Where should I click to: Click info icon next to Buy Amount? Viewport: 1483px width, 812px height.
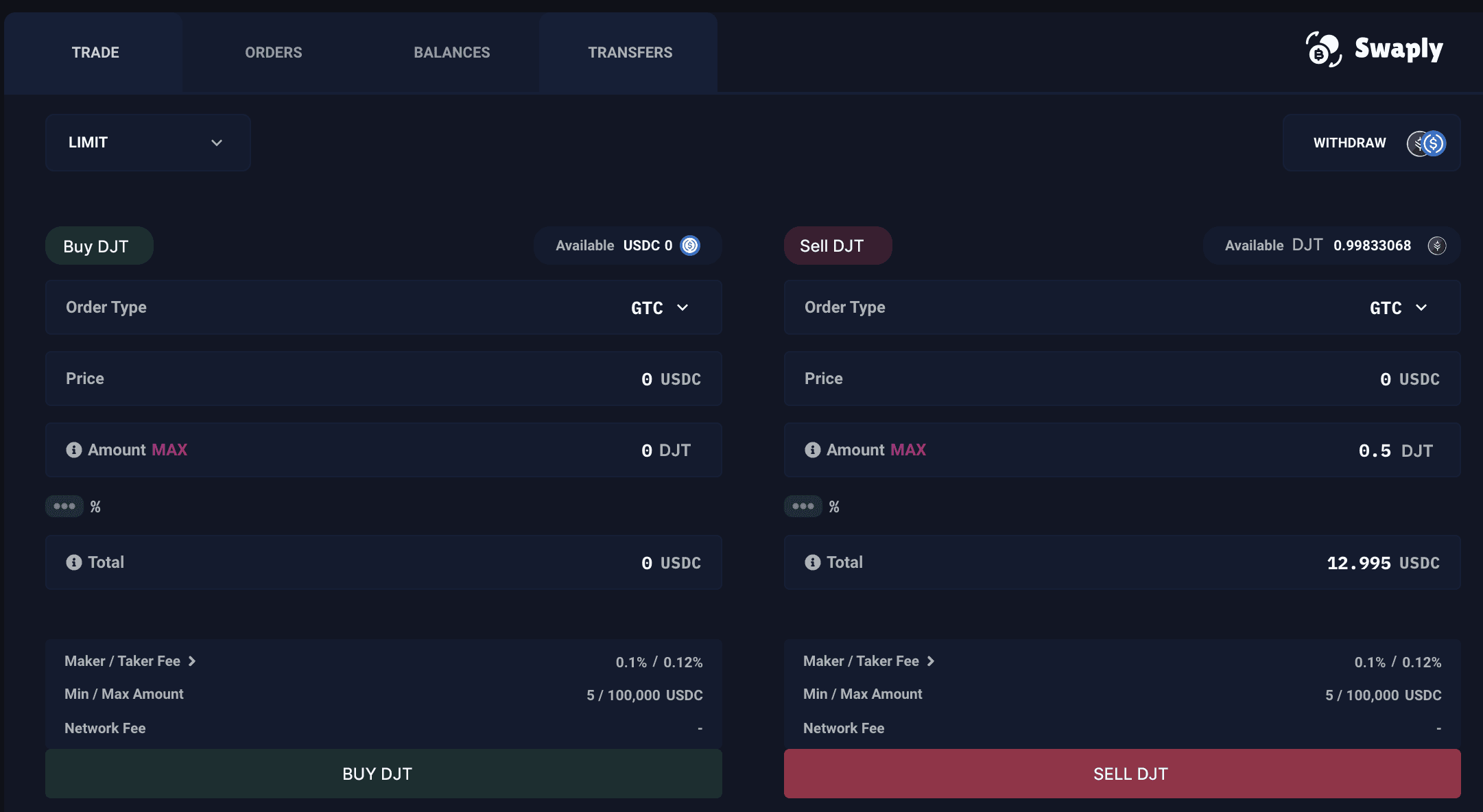(74, 450)
